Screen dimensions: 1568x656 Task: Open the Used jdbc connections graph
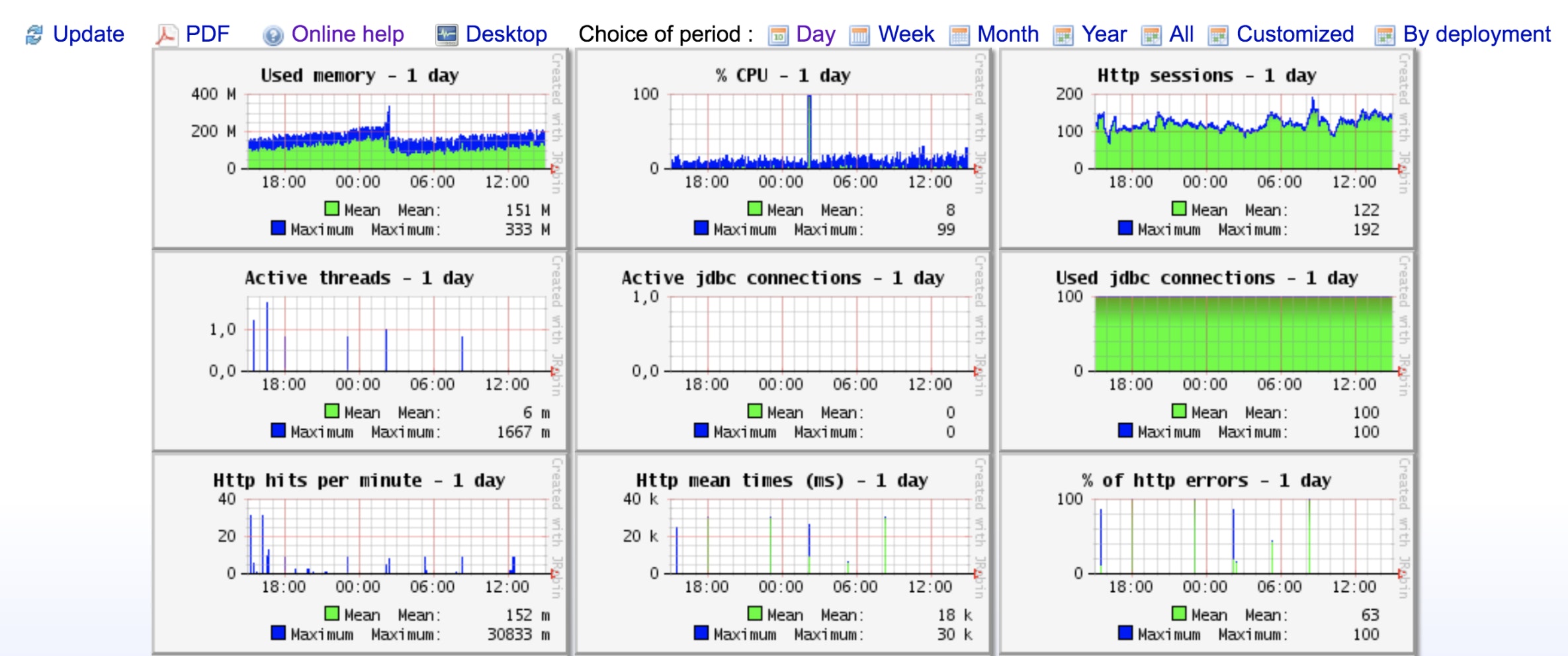pyautogui.click(x=1207, y=351)
